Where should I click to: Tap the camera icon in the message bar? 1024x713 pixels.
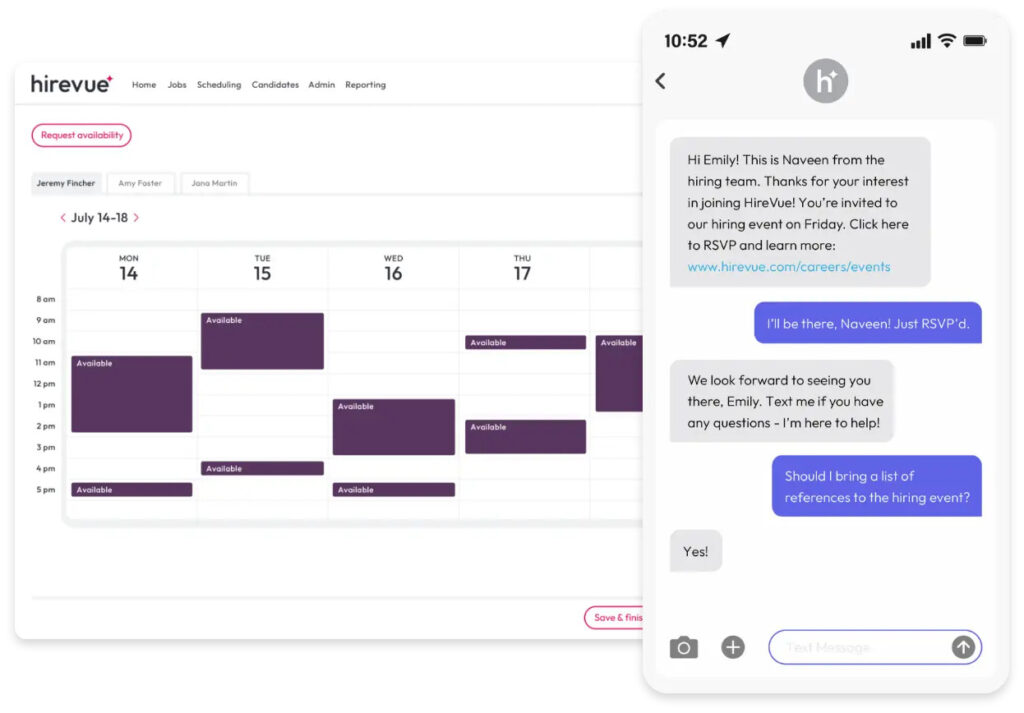coord(683,647)
